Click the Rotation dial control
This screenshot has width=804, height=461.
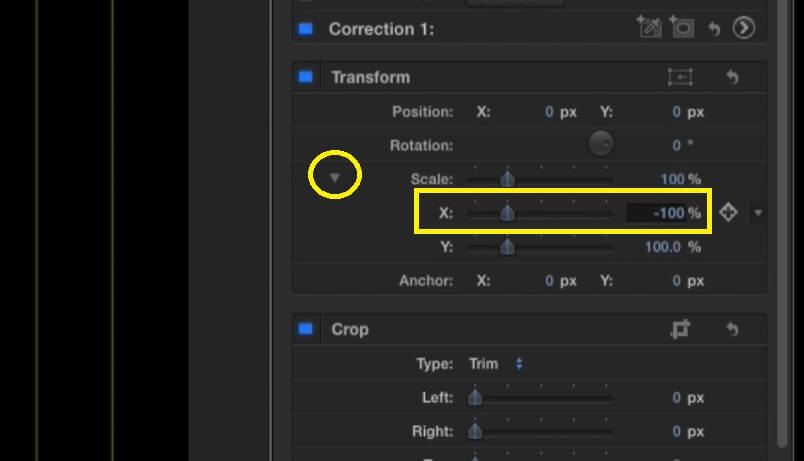[x=600, y=144]
